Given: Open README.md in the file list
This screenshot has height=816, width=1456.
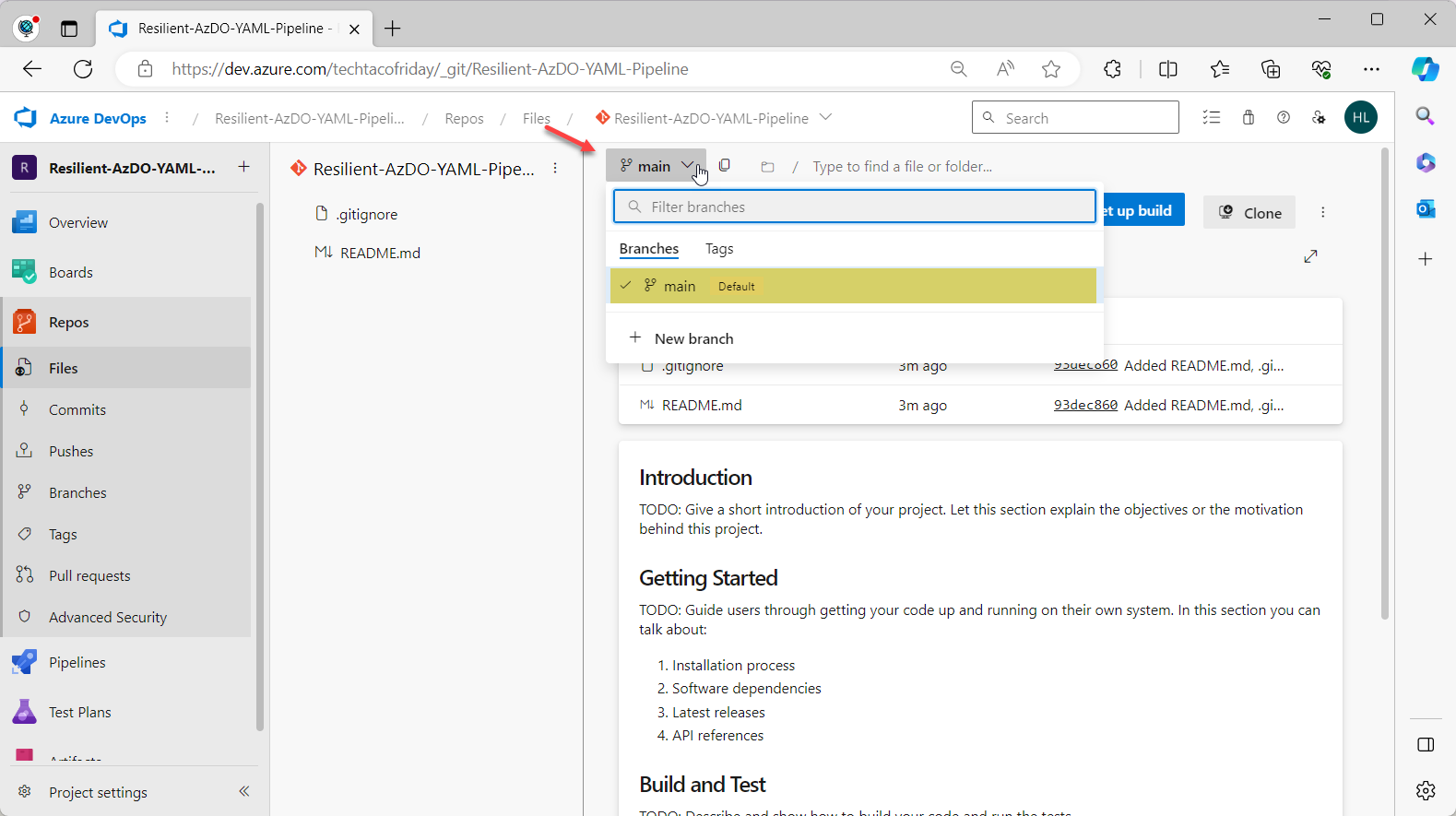Looking at the screenshot, I should (x=702, y=405).
